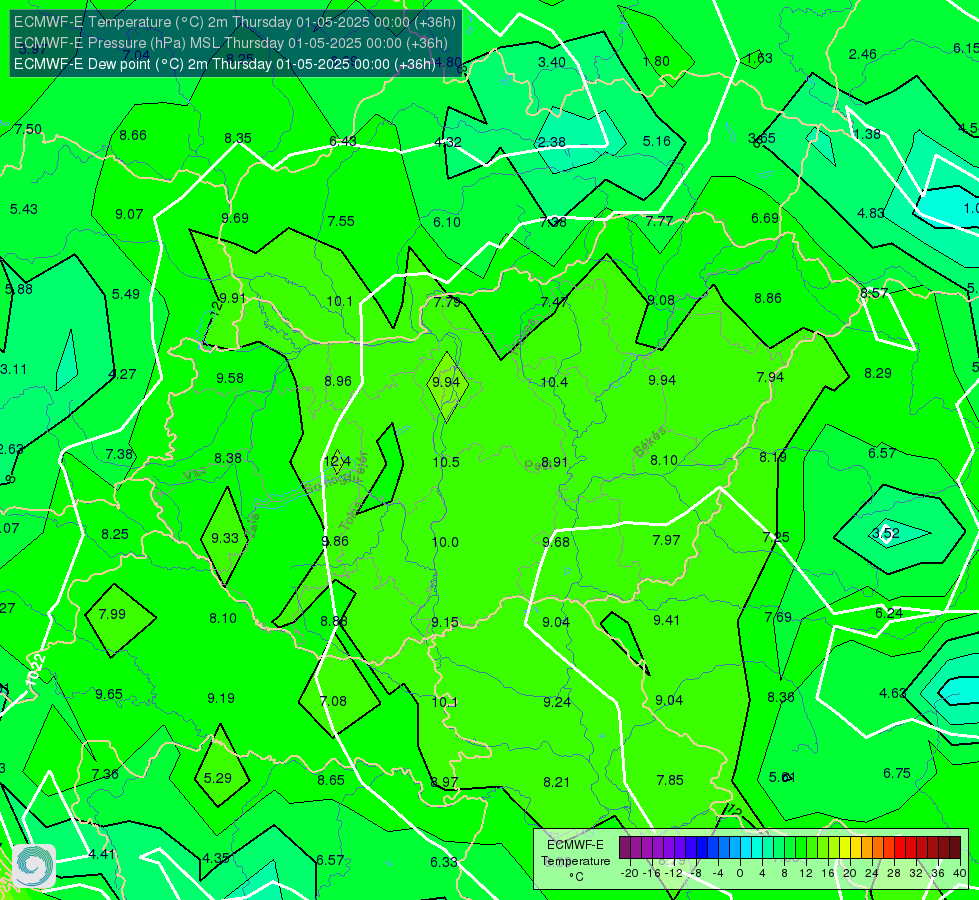This screenshot has width=979, height=900.
Task: Select the ECMWF-E Temperature 2m layer title
Action: (x=235, y=22)
